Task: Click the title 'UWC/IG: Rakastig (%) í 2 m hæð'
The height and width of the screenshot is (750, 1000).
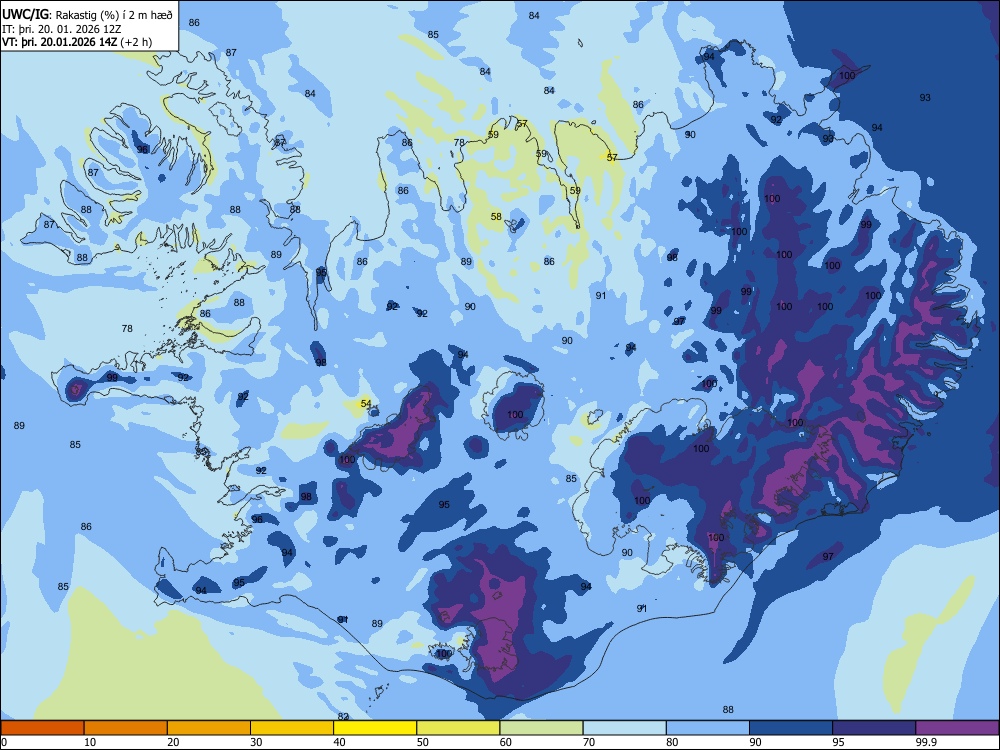Action: (87, 15)
